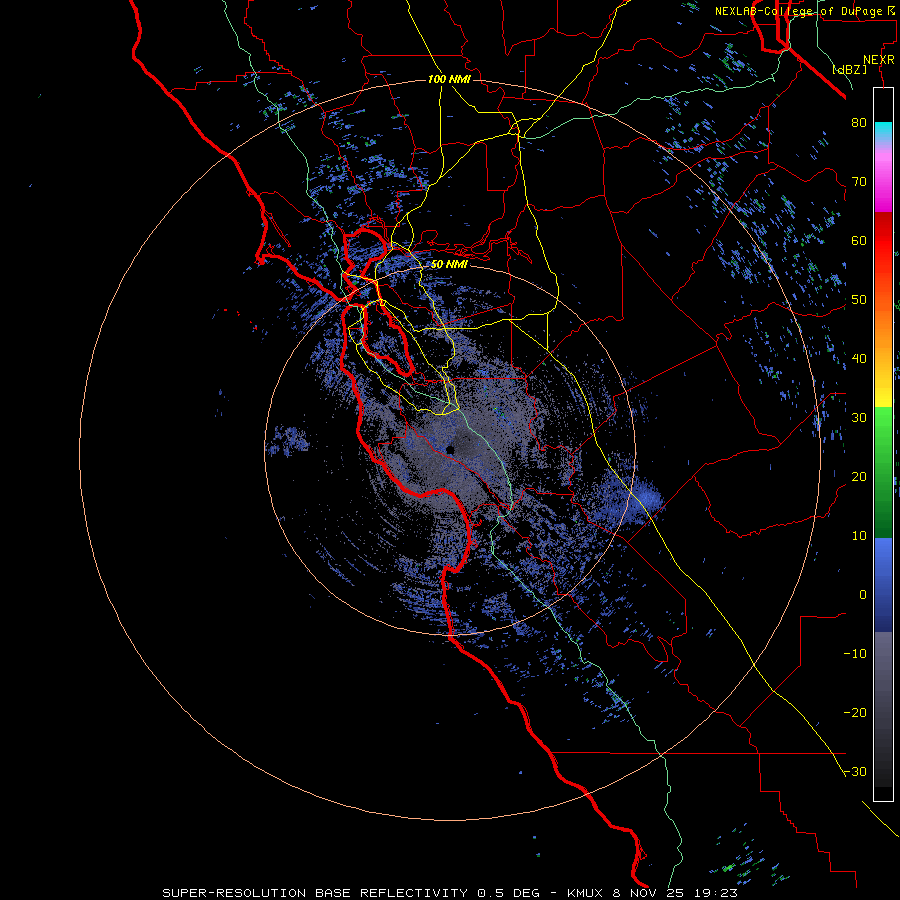
Task: Click the 70 dBZ scale value
Action: pos(859,181)
